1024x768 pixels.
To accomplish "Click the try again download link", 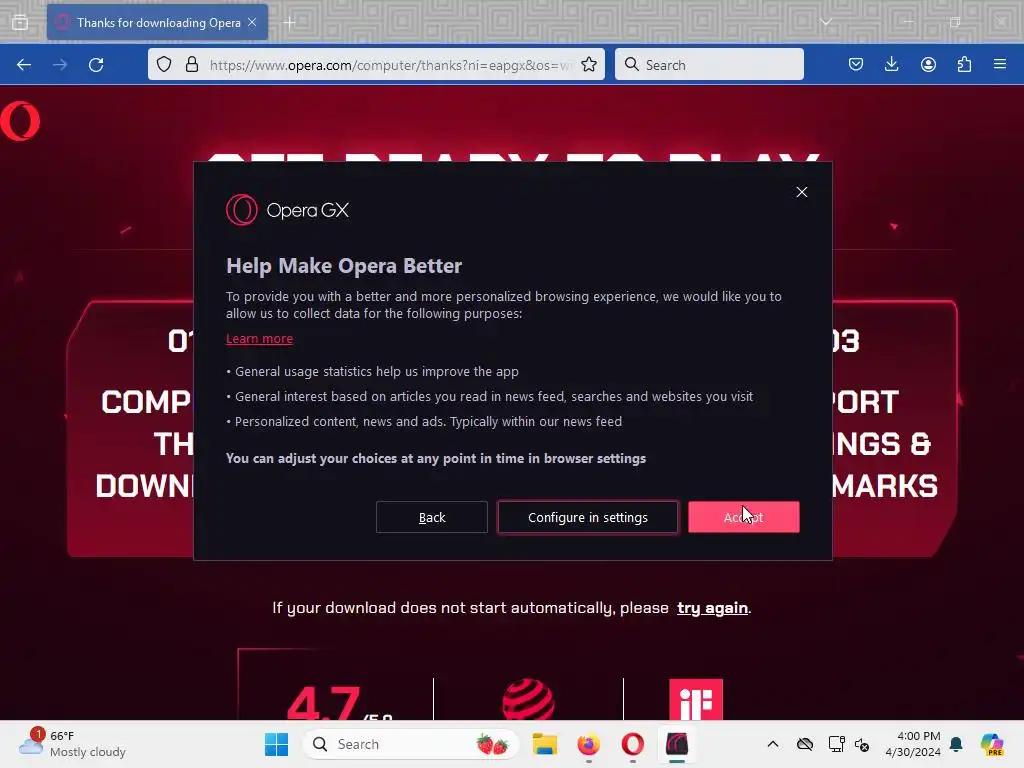I will (x=712, y=608).
